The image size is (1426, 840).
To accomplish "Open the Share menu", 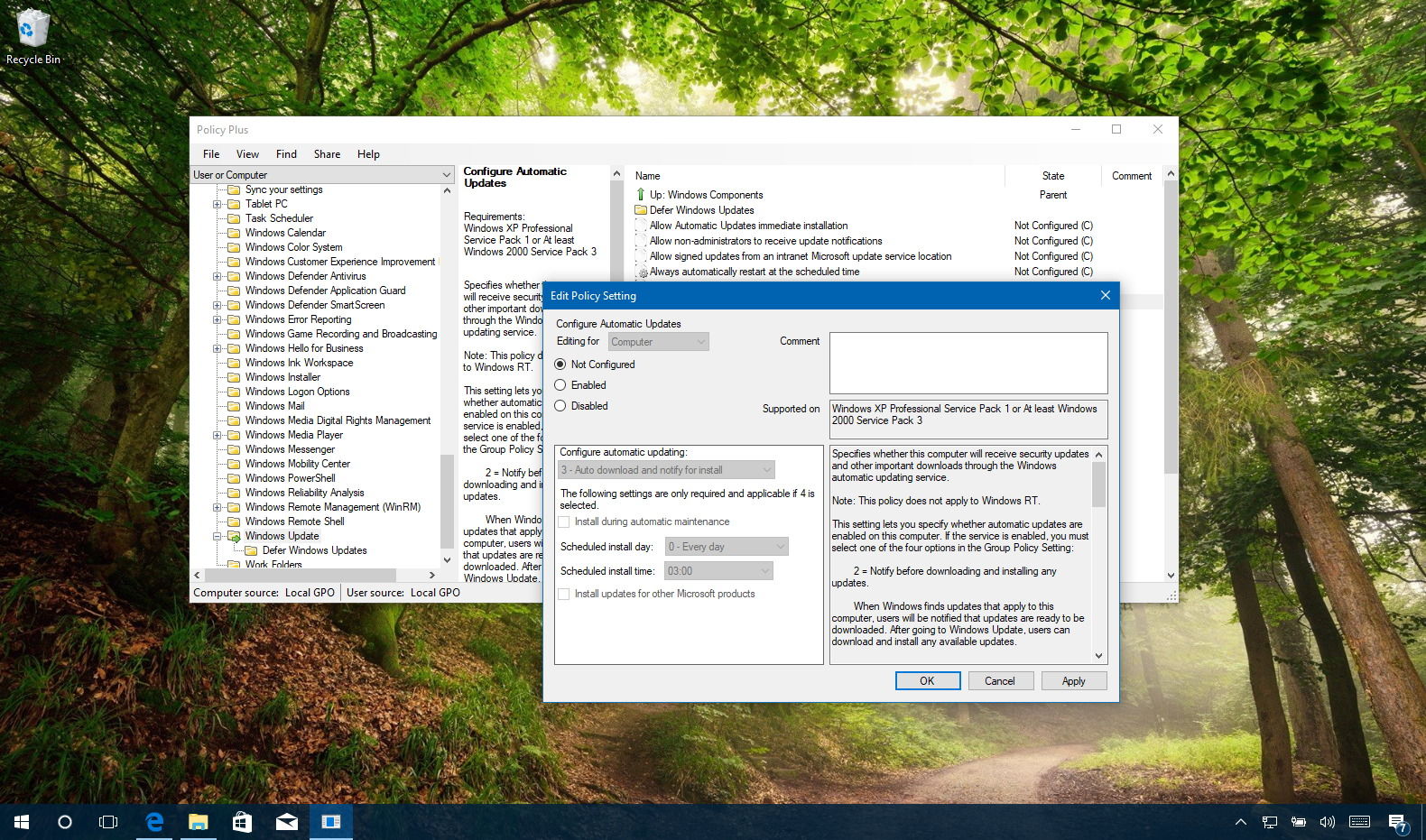I will pyautogui.click(x=327, y=154).
